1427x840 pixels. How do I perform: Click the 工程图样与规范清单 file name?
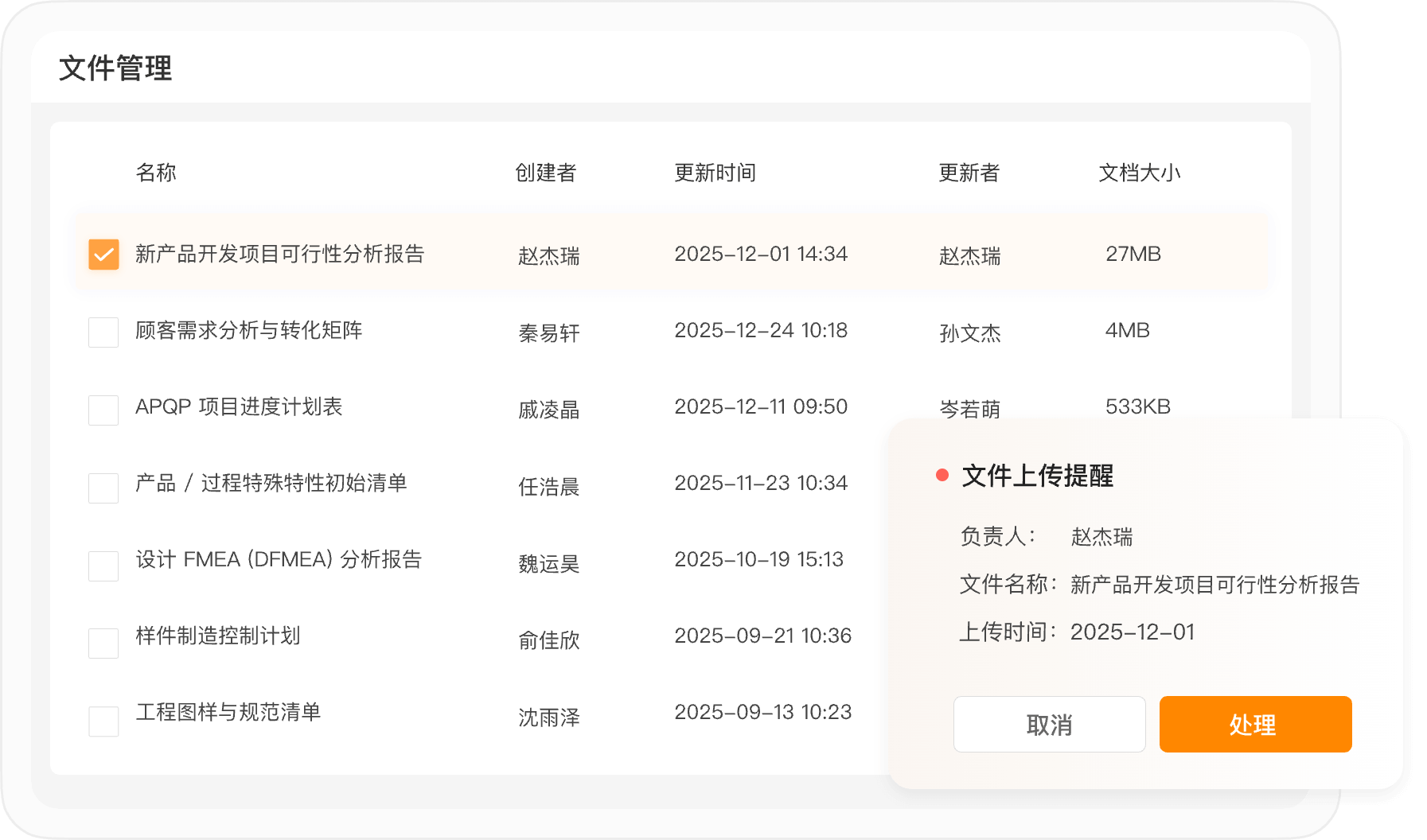(x=228, y=712)
